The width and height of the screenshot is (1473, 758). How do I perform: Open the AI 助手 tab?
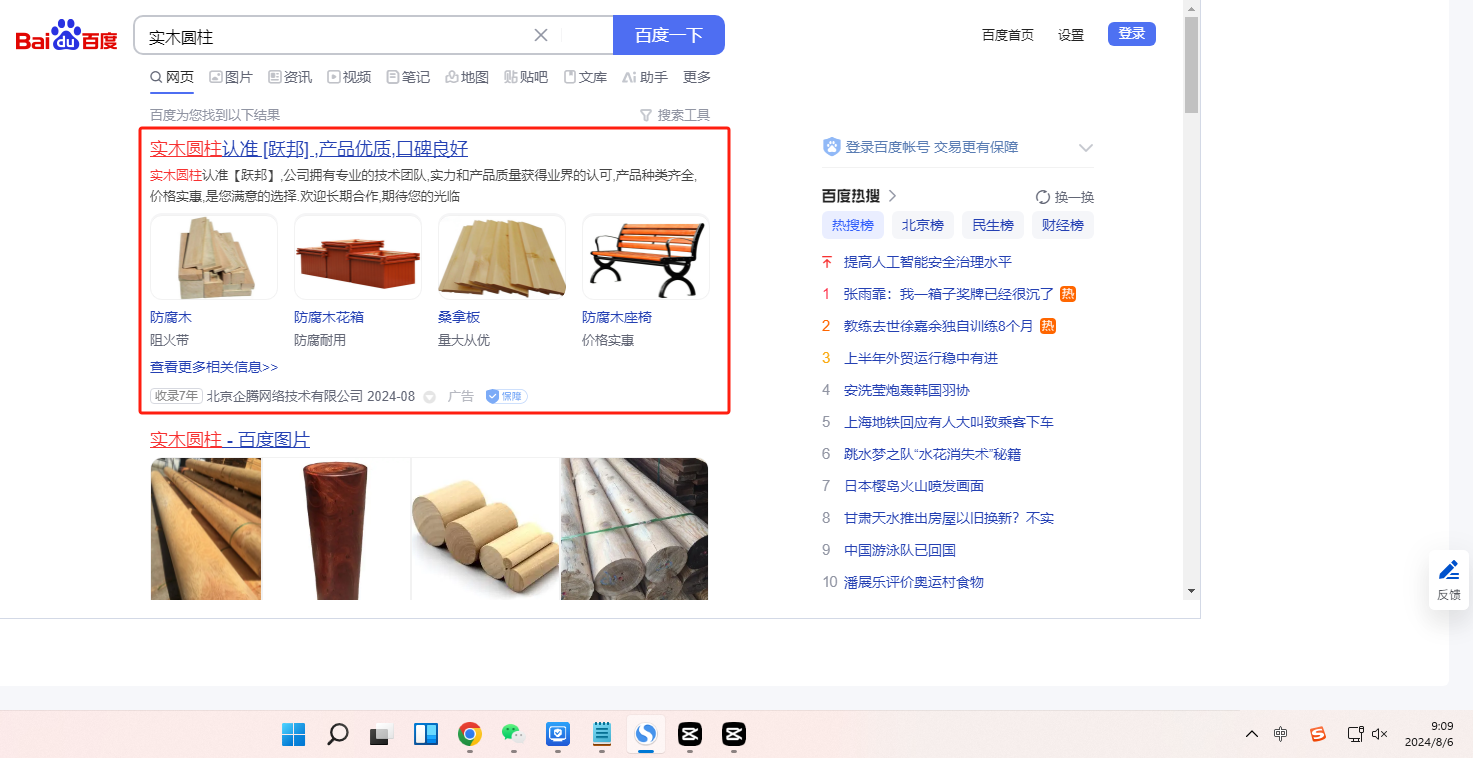pos(645,77)
